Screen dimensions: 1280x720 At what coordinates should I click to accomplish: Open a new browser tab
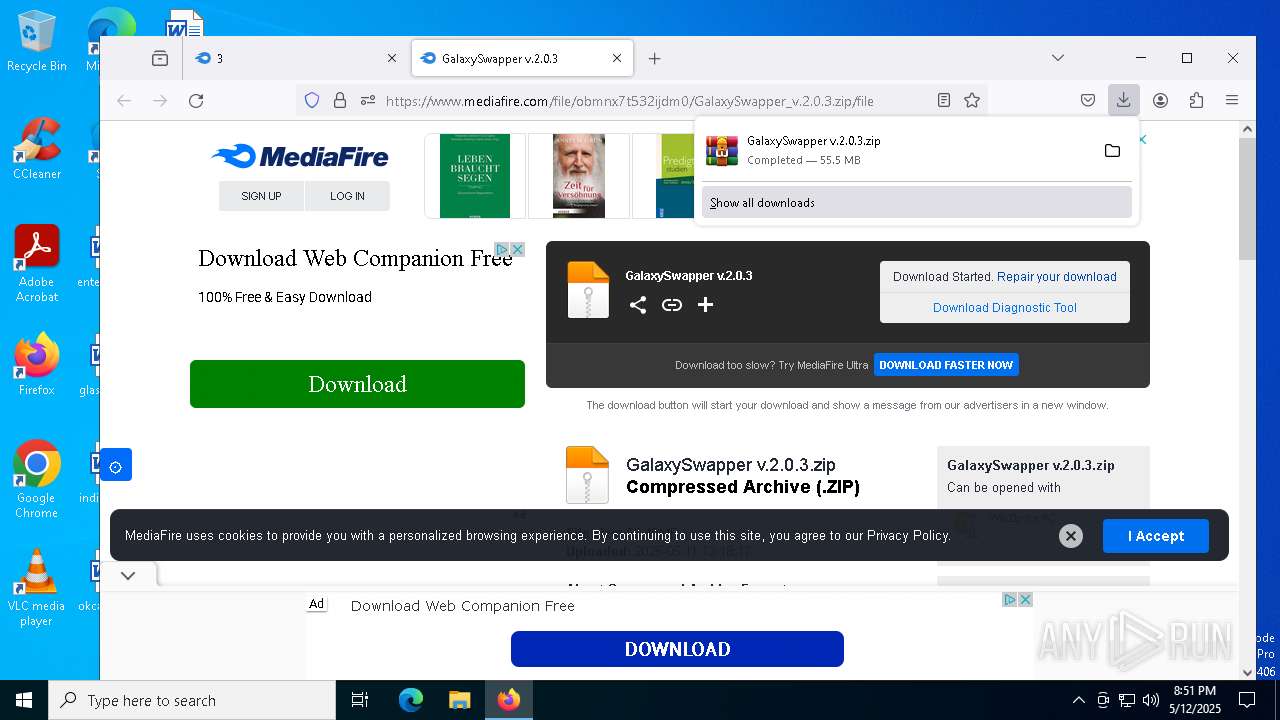pos(654,59)
